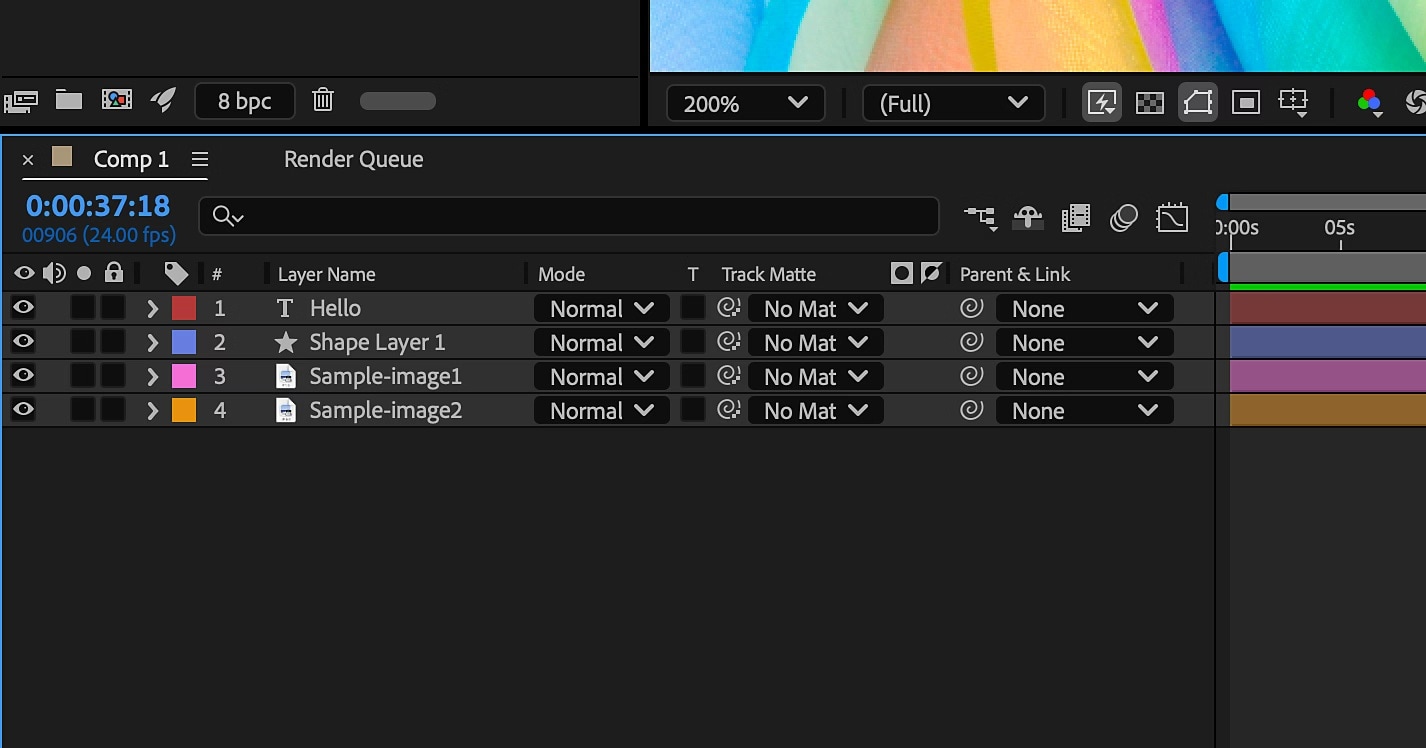Click the 0:00:37:18 current time display
Screen dimensions: 1426x748
click(98, 206)
